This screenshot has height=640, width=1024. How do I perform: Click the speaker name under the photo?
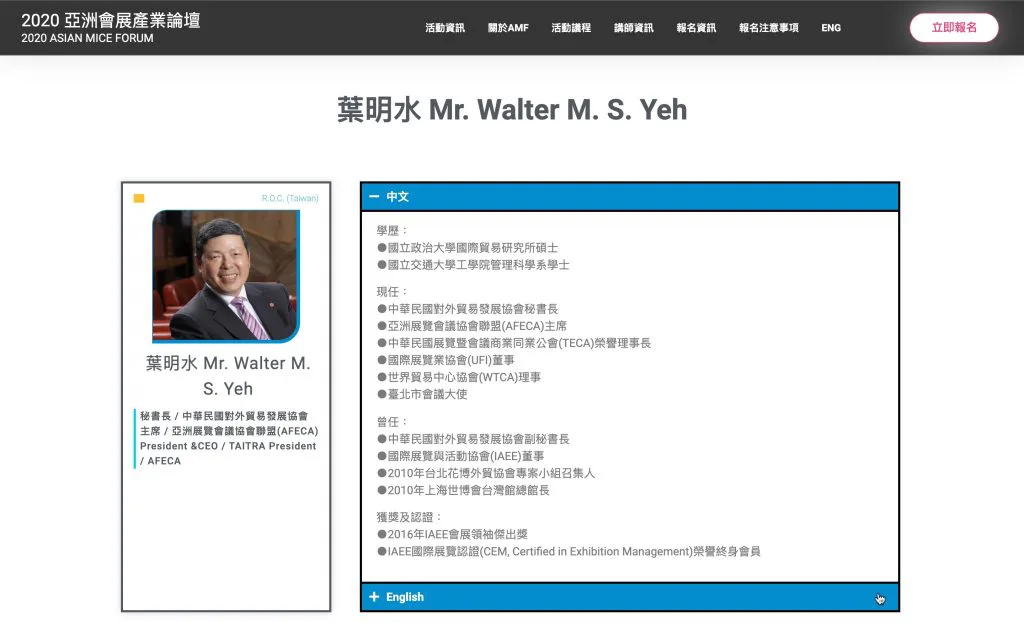(227, 376)
